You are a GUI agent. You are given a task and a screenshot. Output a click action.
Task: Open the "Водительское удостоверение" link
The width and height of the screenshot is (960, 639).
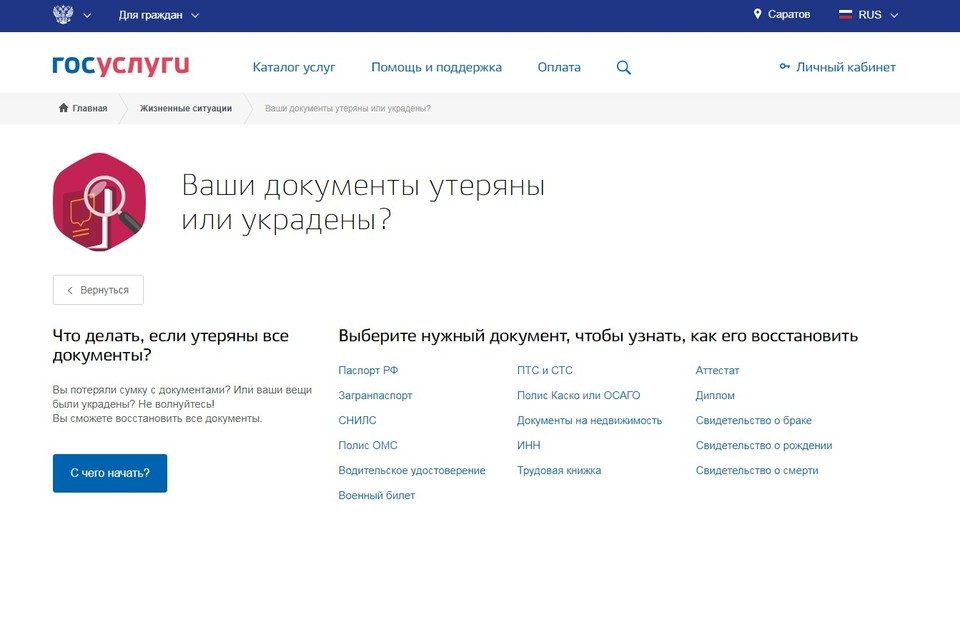click(x=411, y=471)
